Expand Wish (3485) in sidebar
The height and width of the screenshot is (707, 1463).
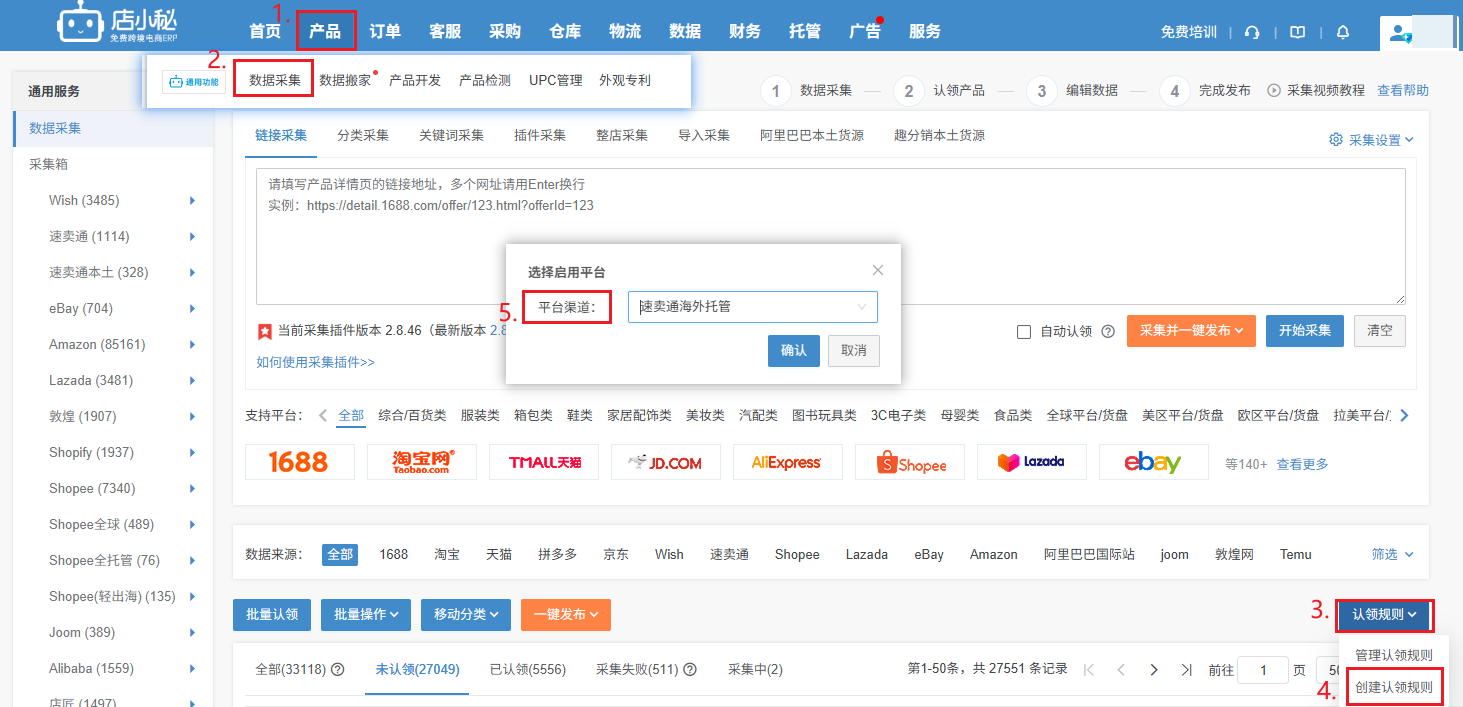coord(192,201)
